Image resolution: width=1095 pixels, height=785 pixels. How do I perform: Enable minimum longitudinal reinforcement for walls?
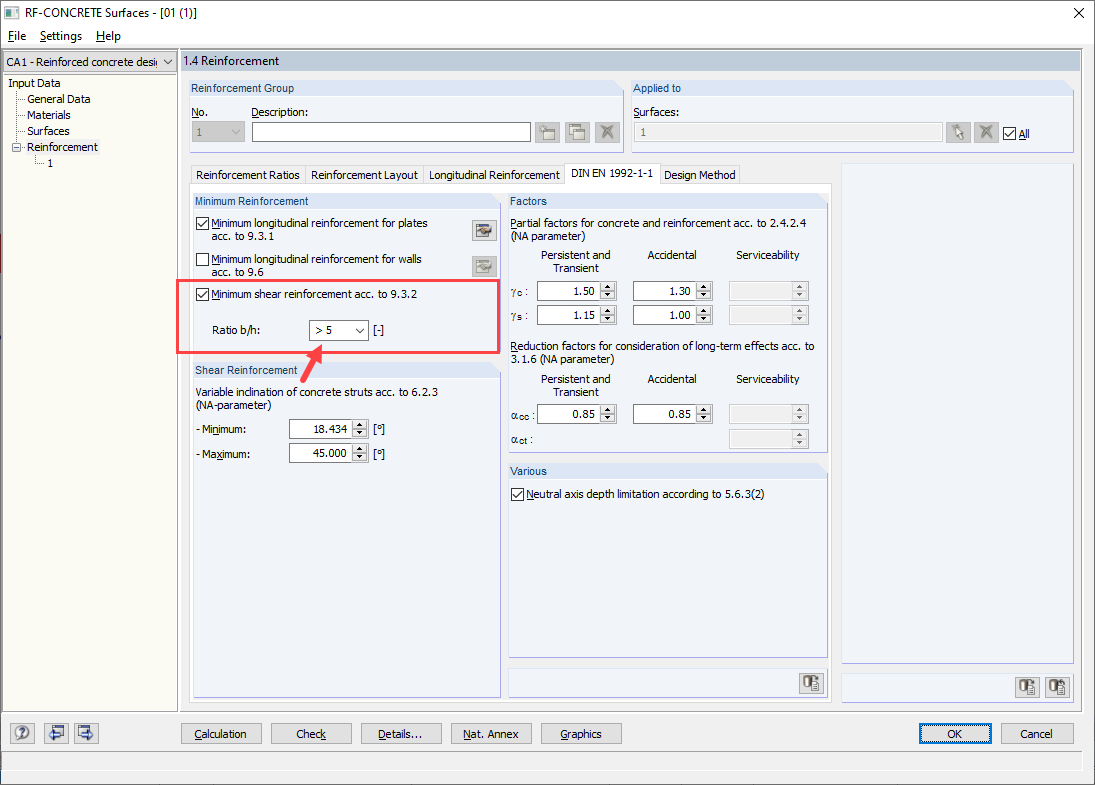(202, 259)
